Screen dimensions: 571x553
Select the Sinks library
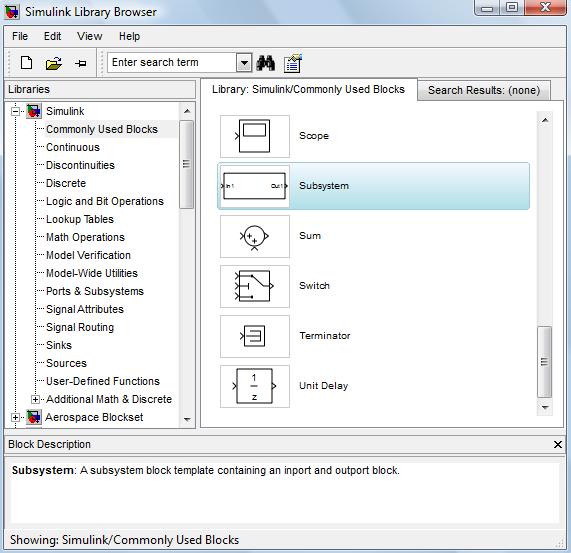[59, 345]
